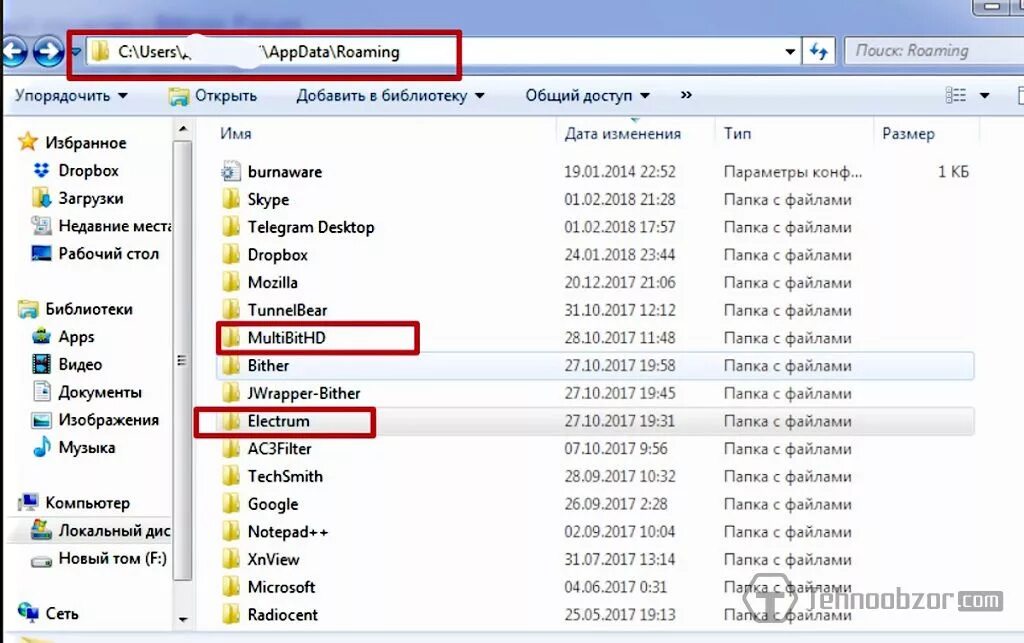Click the date 07.10.2017 9:56
Viewport: 1024px width, 643px height.
coord(616,448)
